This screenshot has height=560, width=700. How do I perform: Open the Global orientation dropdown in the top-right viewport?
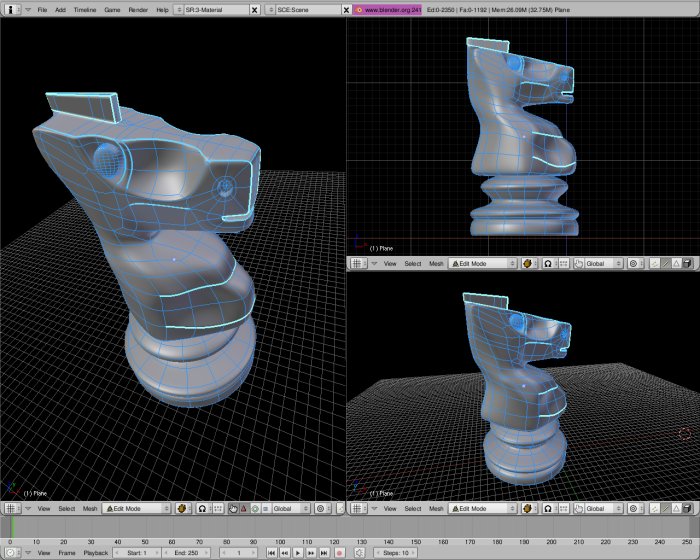pos(603,263)
